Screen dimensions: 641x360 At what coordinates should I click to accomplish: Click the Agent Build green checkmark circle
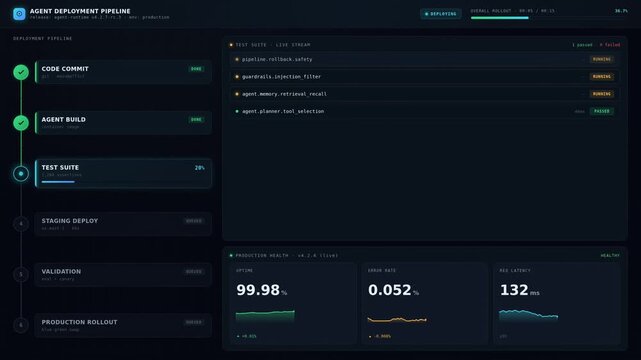[21, 123]
